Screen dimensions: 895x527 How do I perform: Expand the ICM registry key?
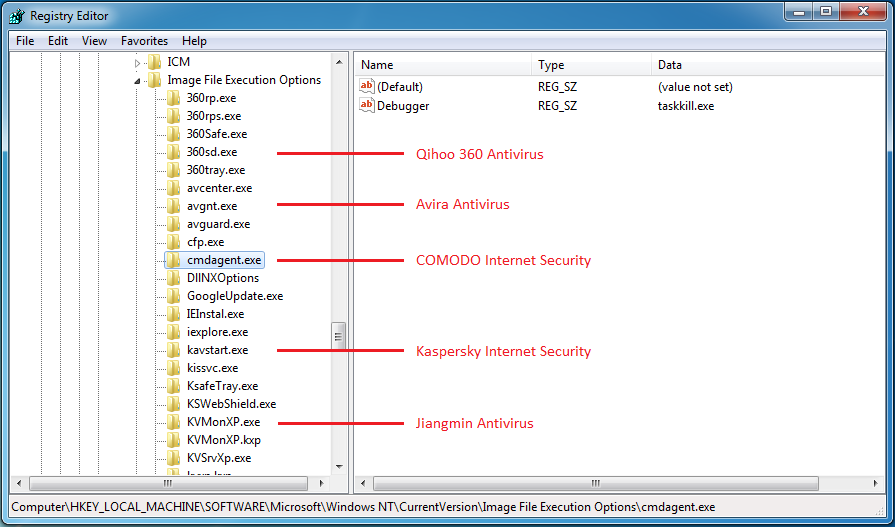137,63
